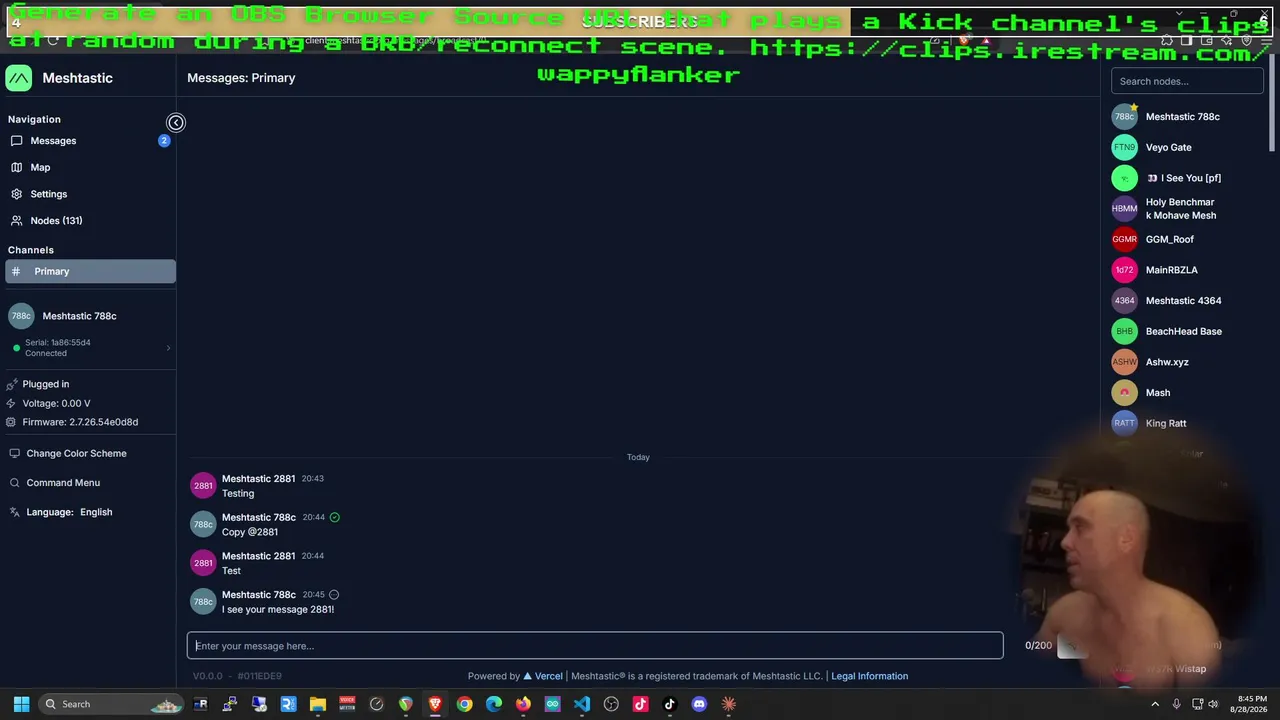Select the BeachHead Base node
This screenshot has width=1280, height=720.
coord(1183,332)
